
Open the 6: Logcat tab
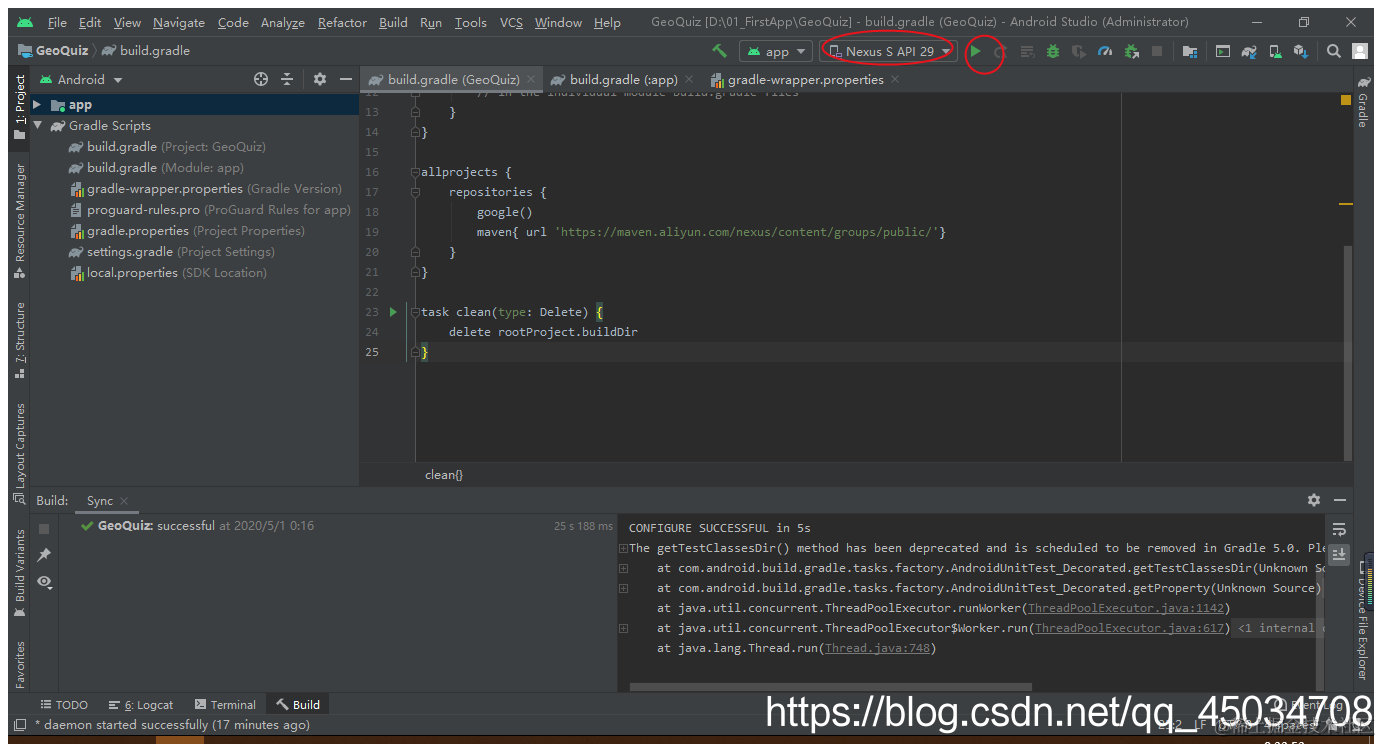coord(141,704)
